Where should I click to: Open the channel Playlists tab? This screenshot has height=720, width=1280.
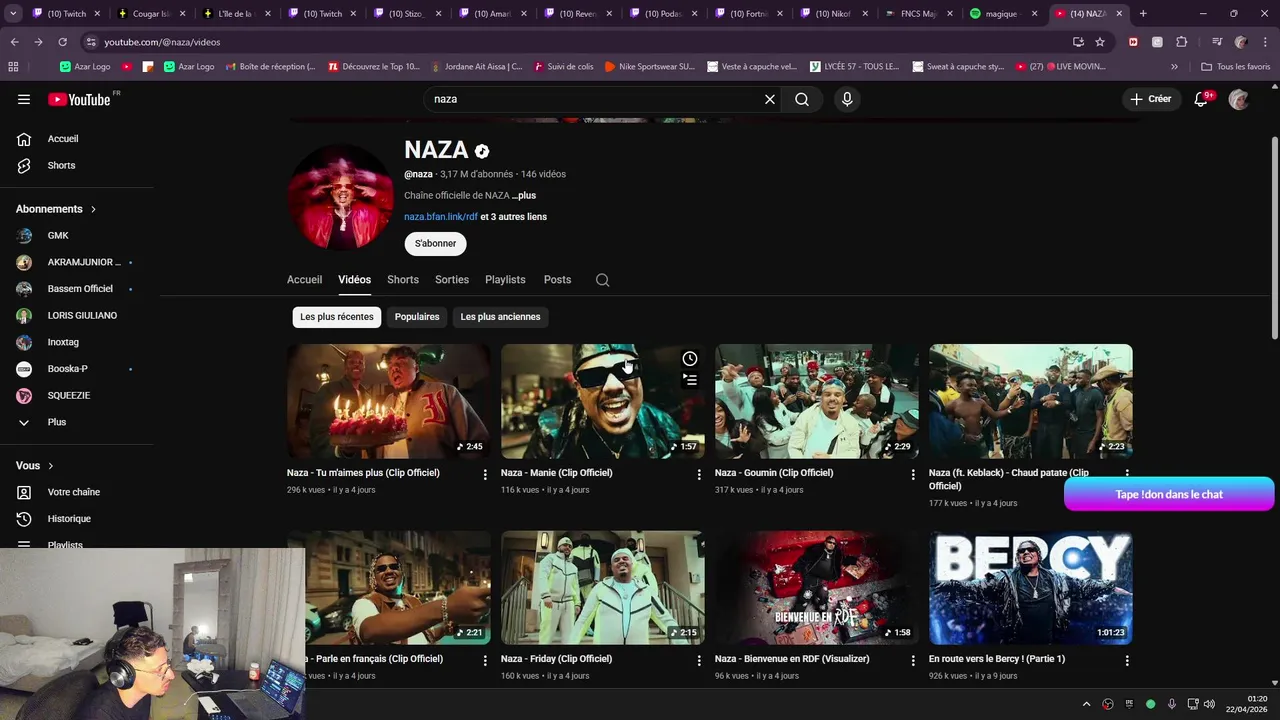[x=505, y=280]
